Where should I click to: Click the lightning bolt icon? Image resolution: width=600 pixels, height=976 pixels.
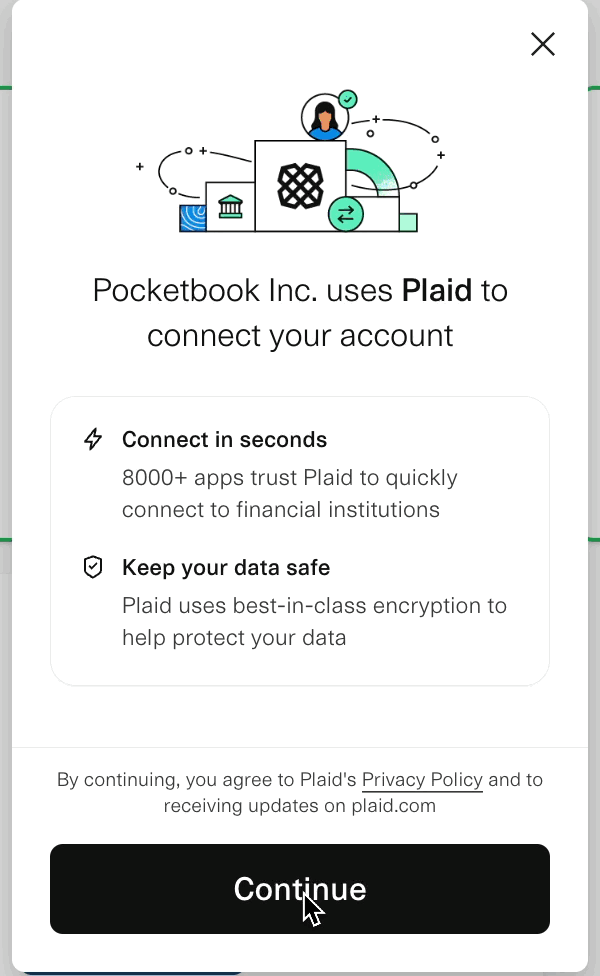93,439
